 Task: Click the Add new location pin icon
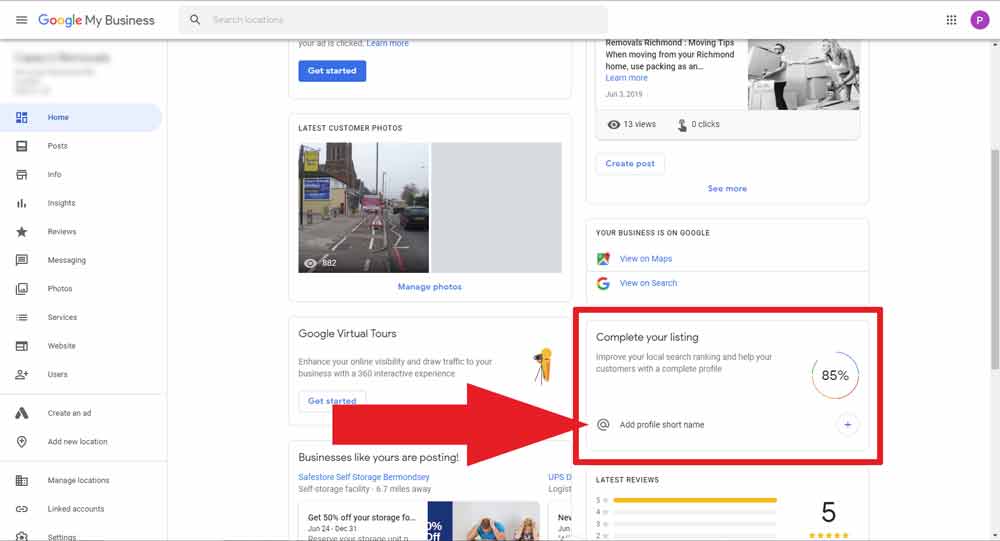click(x=22, y=441)
